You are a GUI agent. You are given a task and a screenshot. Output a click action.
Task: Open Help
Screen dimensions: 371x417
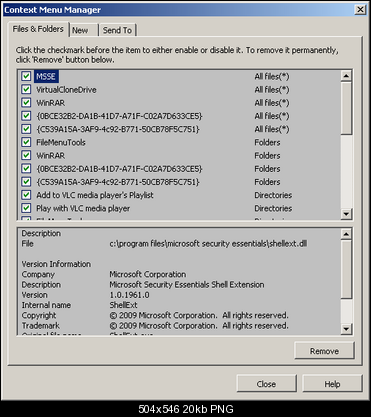click(332, 384)
